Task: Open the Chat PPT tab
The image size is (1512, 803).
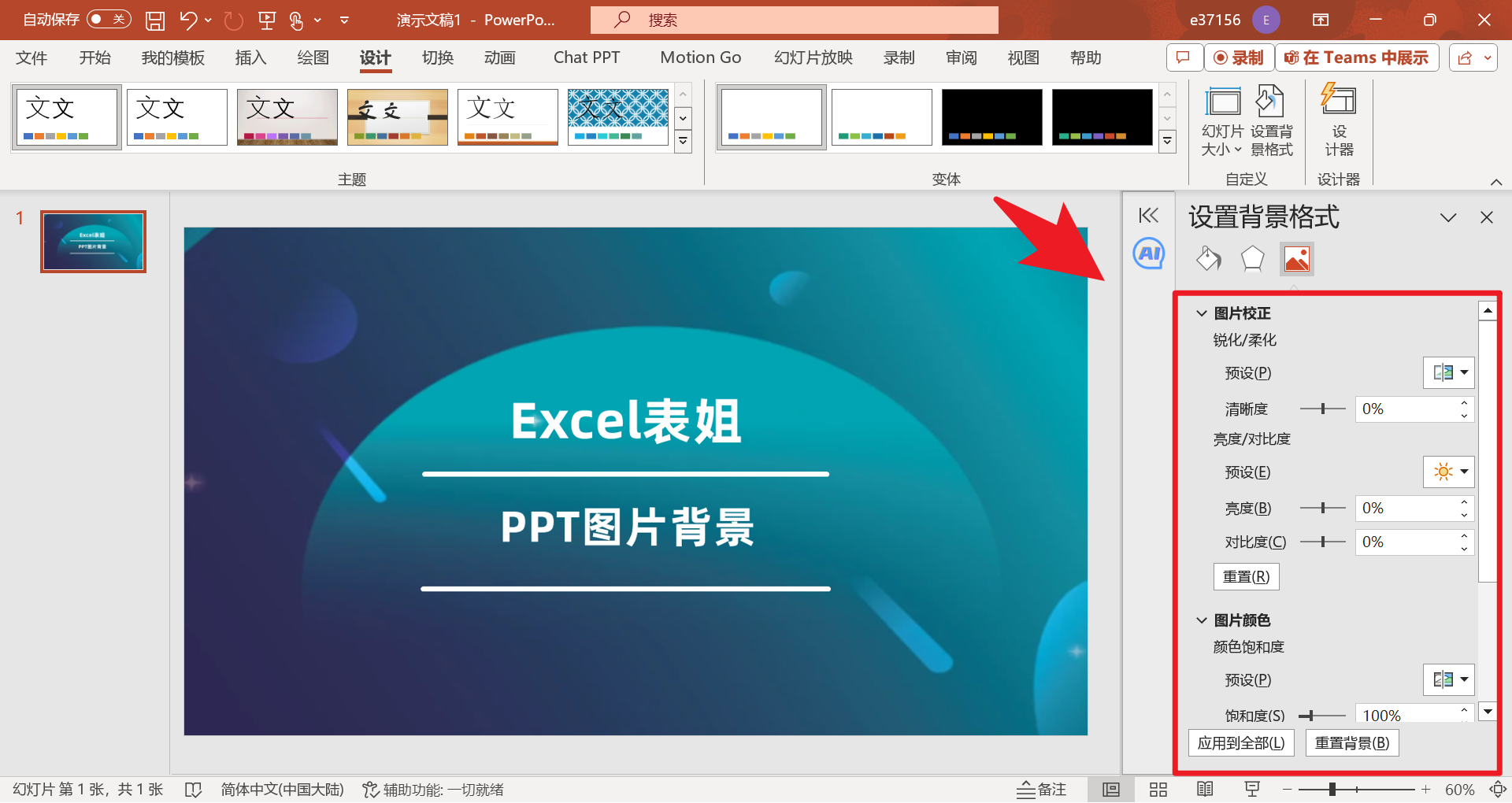Action: pyautogui.click(x=587, y=57)
